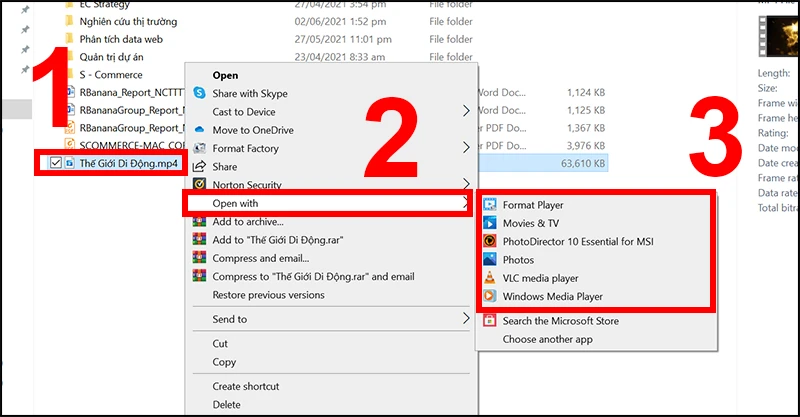The width and height of the screenshot is (800, 417).
Task: Select the Quản trị dự án folder name
Action: pos(111,57)
